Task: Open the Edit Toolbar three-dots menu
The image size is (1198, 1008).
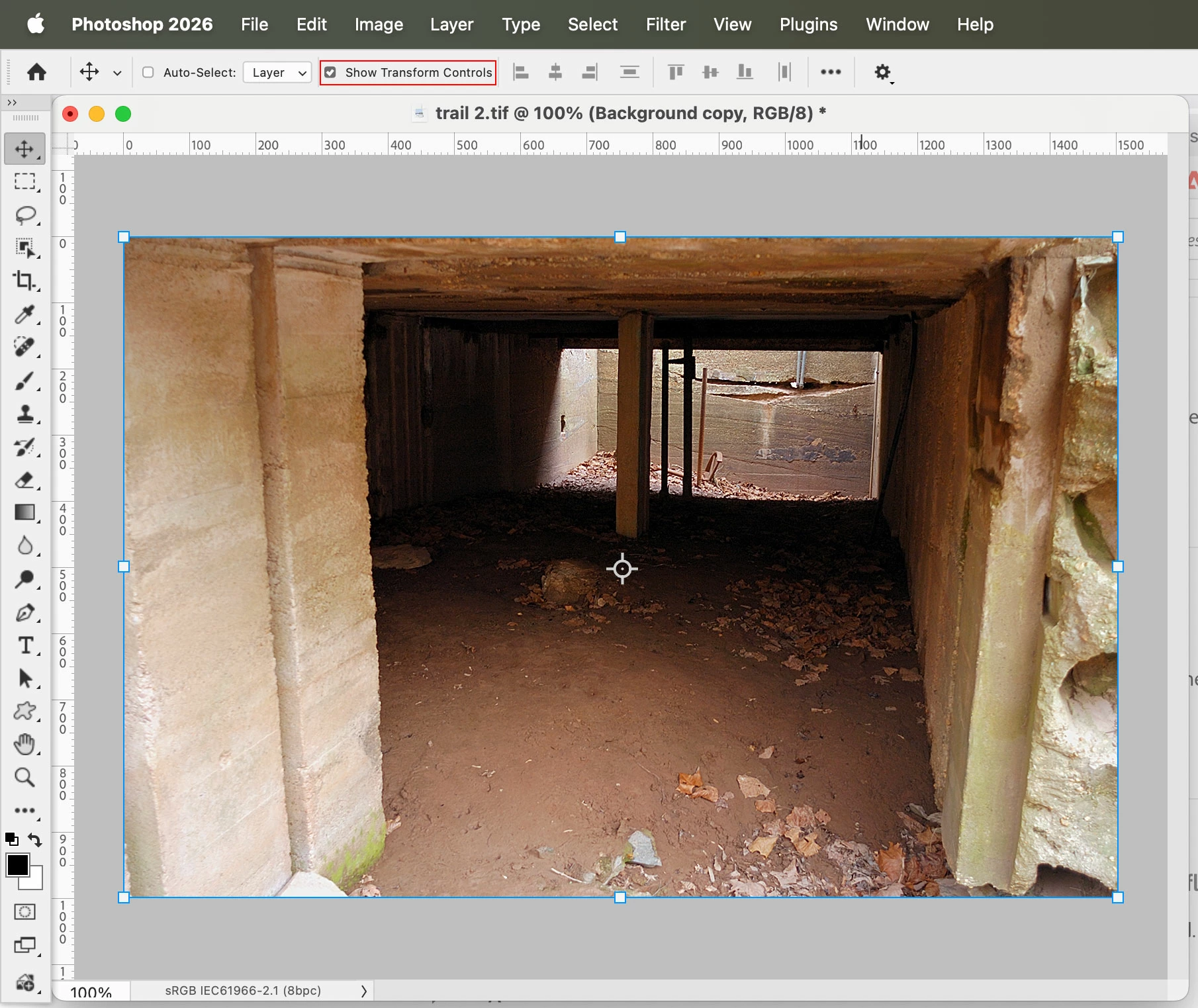Action: tap(25, 811)
